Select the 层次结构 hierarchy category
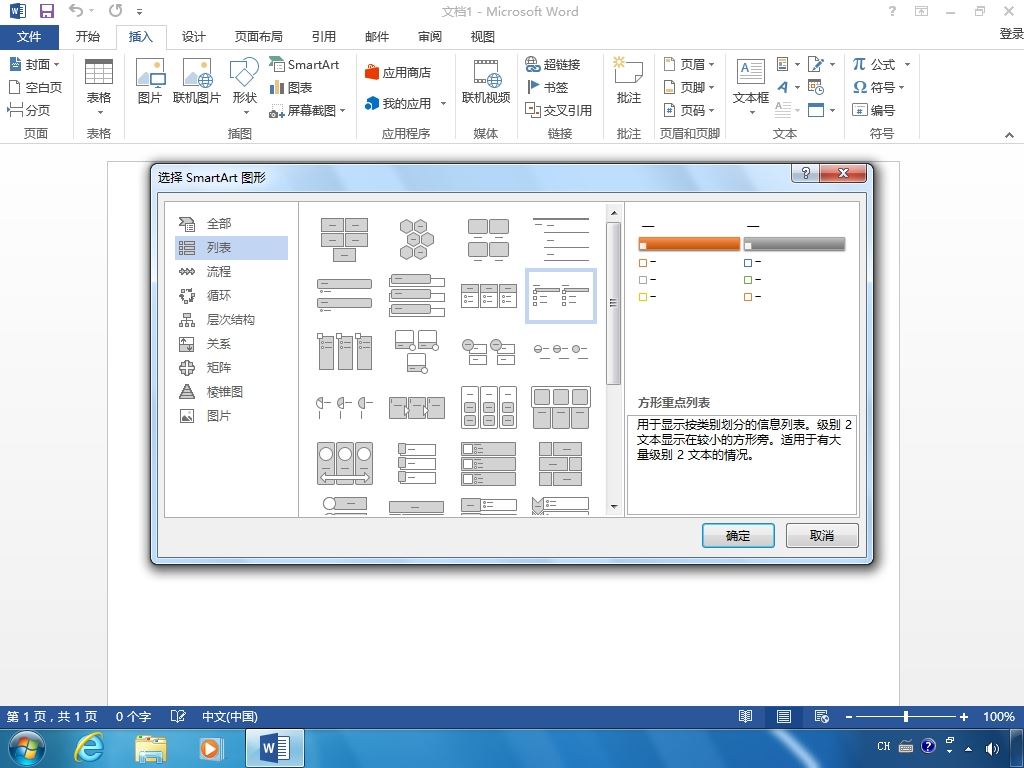 pyautogui.click(x=231, y=319)
